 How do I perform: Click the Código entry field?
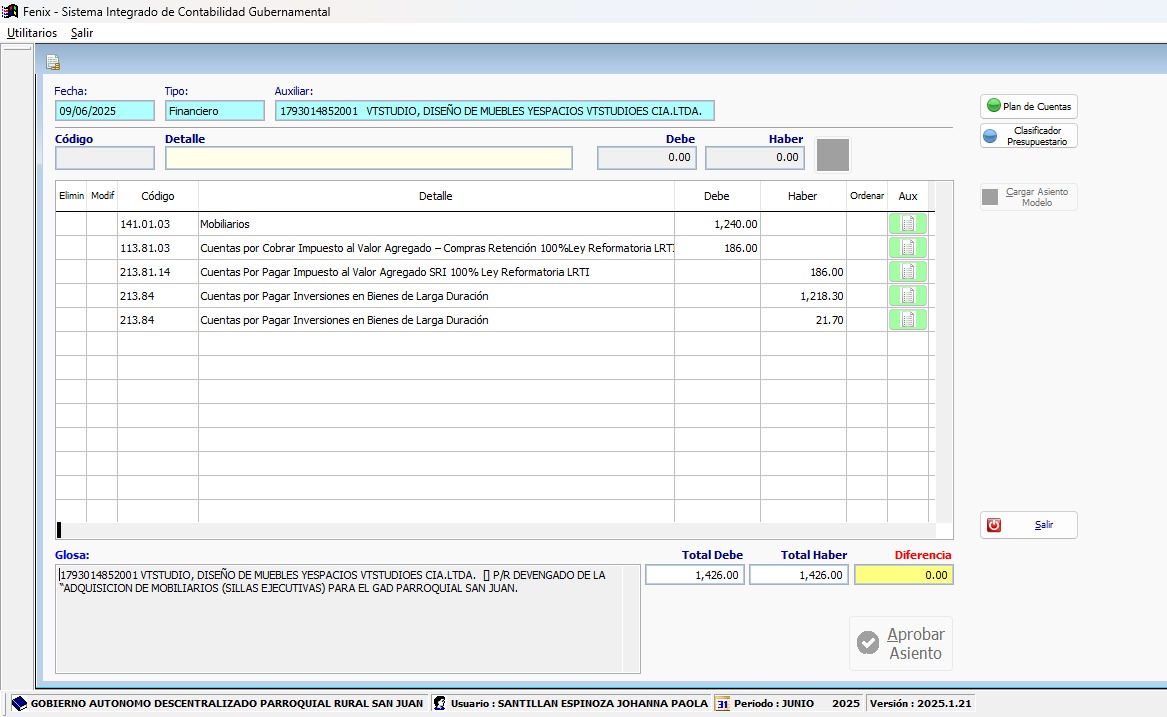(x=105, y=158)
